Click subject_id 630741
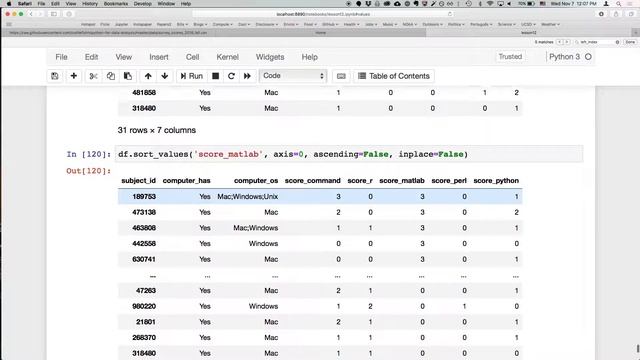The image size is (640, 360). 144,259
